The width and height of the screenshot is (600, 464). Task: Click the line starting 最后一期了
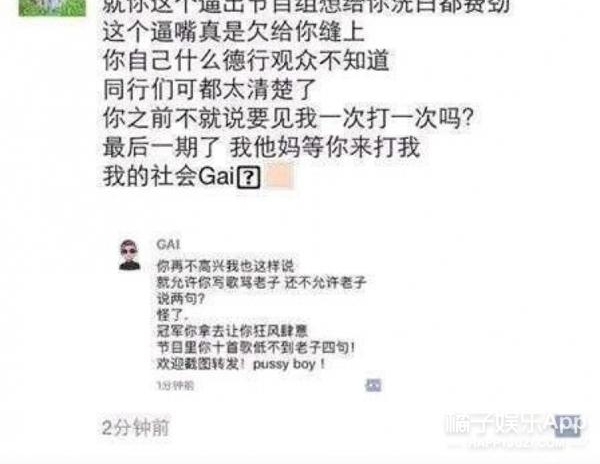click(x=262, y=147)
